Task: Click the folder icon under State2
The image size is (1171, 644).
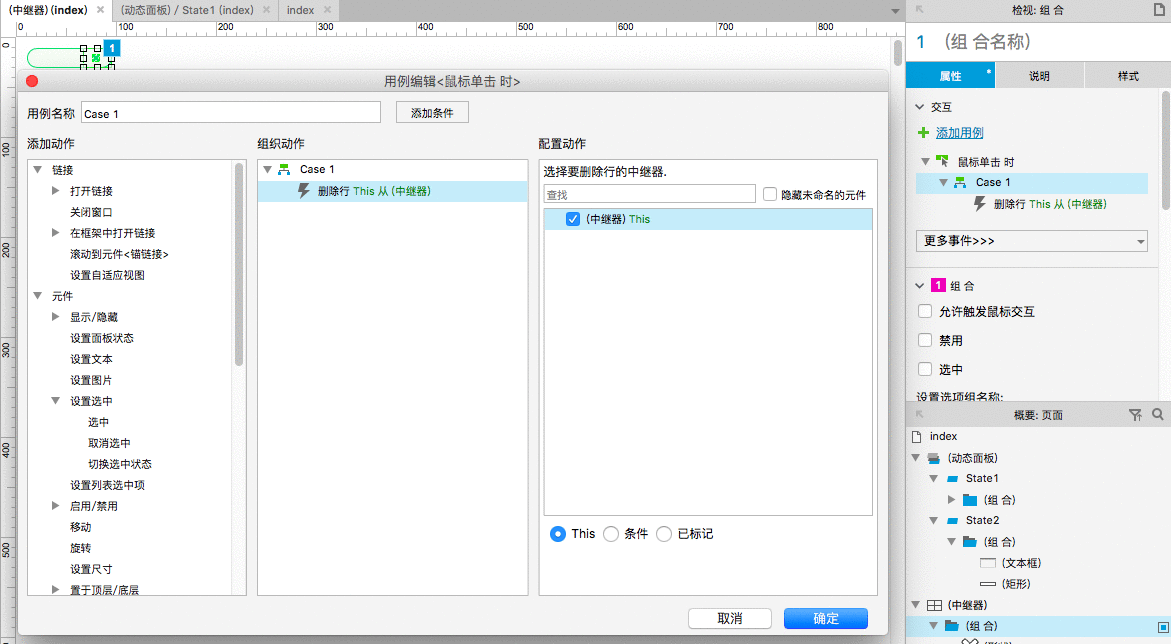Action: tap(970, 542)
